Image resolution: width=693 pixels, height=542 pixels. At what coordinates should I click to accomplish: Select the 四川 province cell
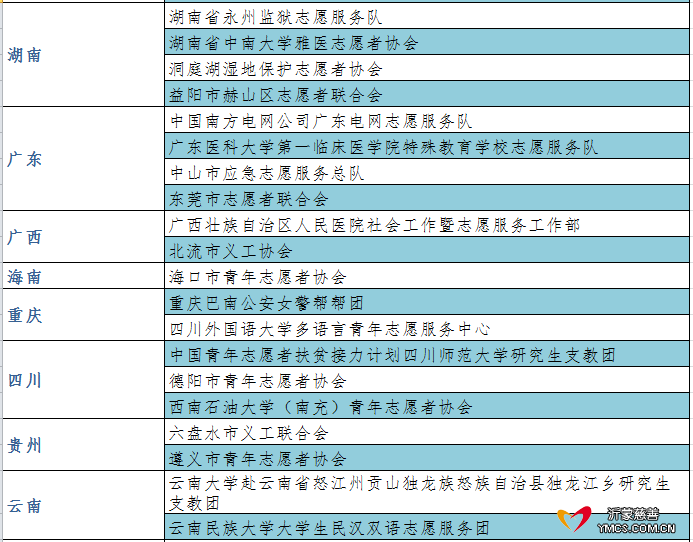click(x=84, y=380)
